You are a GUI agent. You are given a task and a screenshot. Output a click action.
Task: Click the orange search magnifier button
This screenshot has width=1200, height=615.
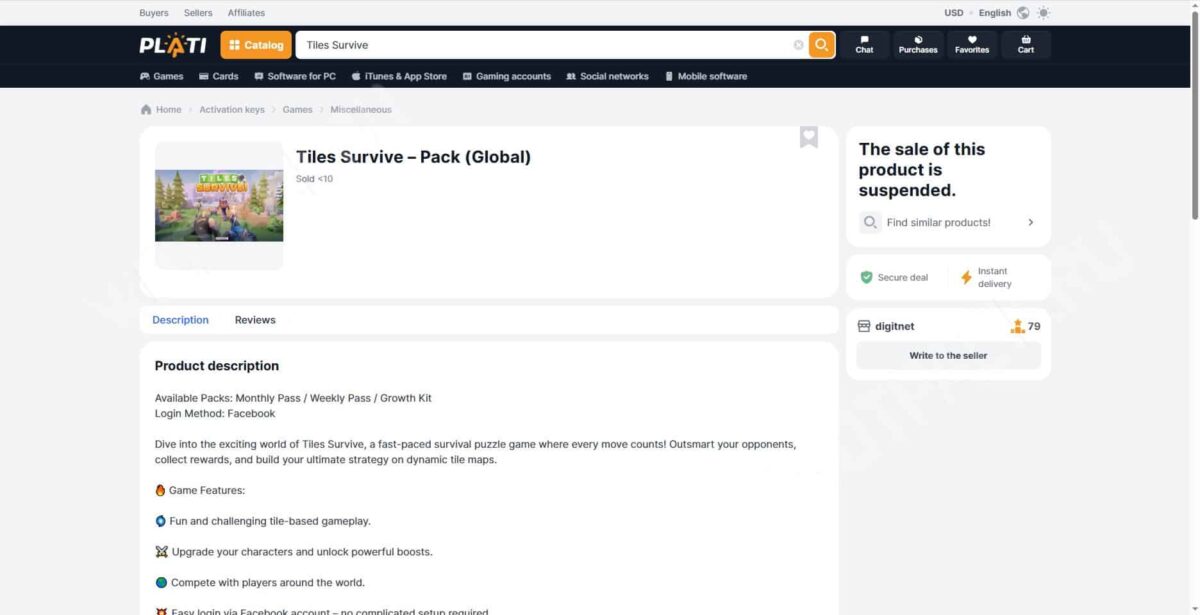(821, 45)
